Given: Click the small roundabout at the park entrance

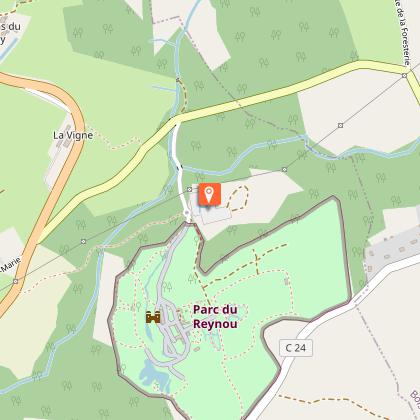Looking at the screenshot, I should tap(187, 213).
